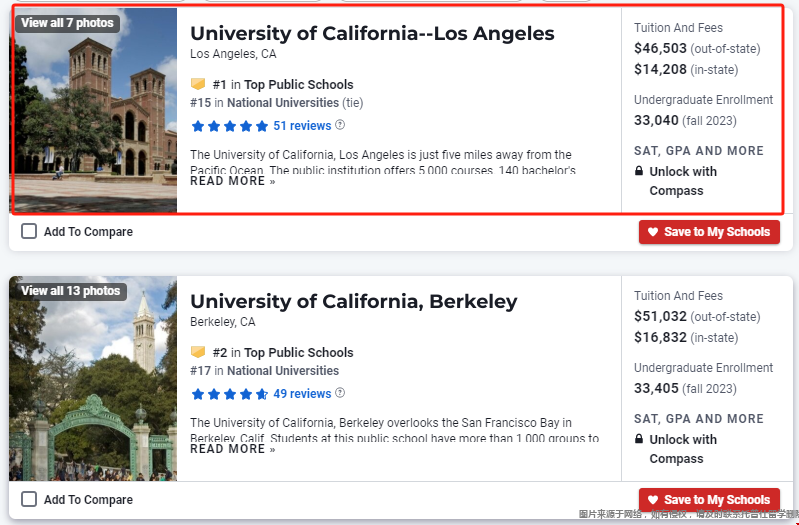Screen dimensions: 799x525
Task: Click the lock icon in UCLA's Unlock with Compass
Action: coord(638,171)
